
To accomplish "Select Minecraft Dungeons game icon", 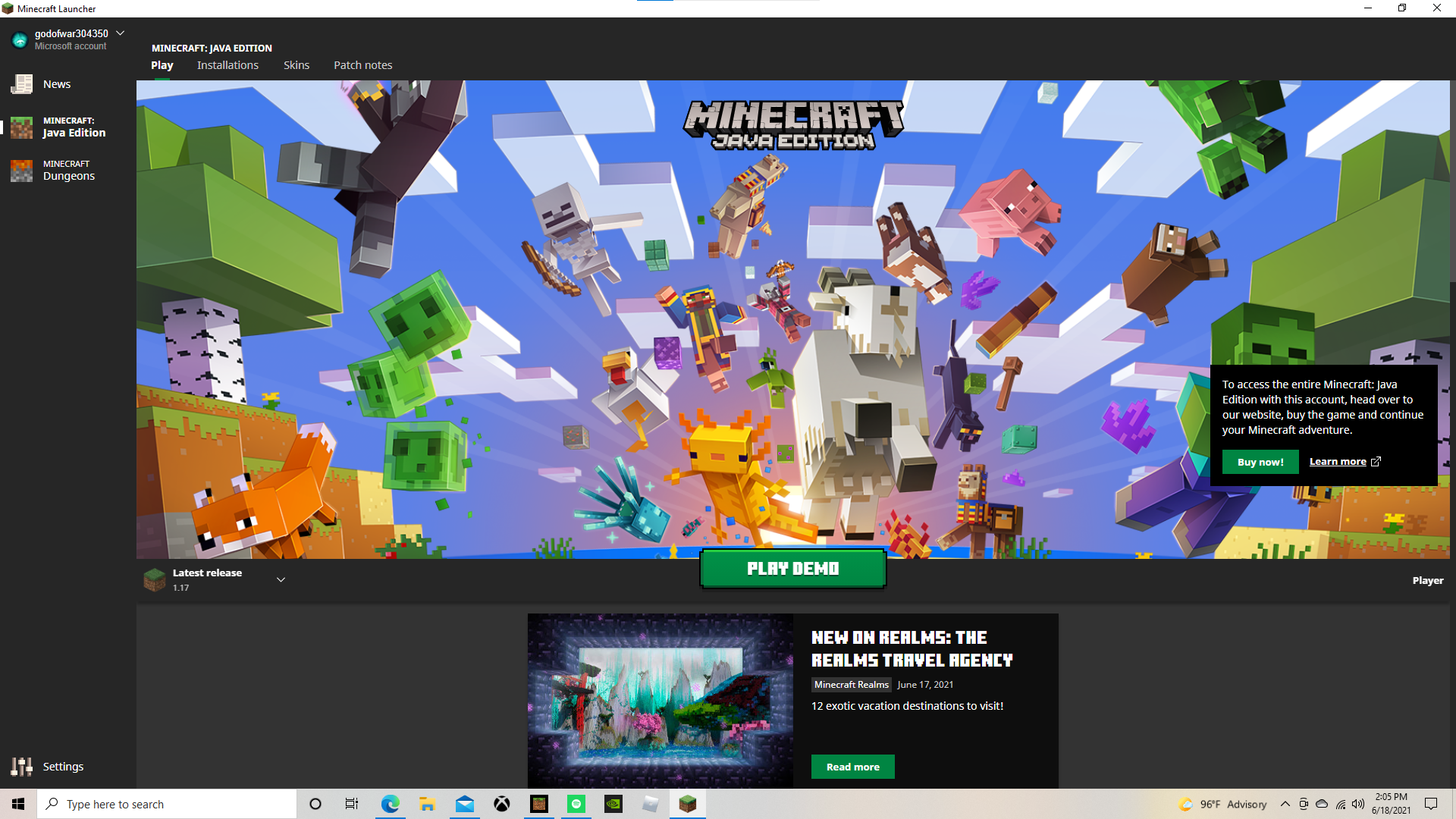I will point(22,171).
